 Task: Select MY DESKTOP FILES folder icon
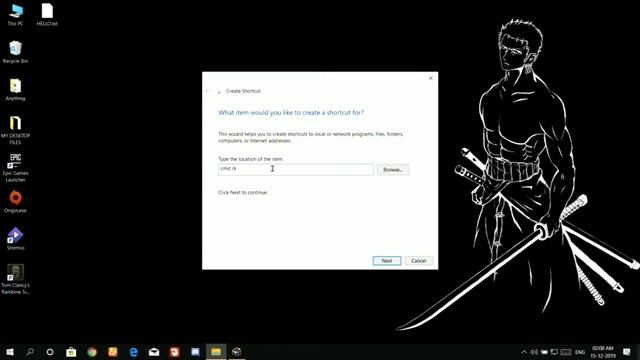coord(15,130)
